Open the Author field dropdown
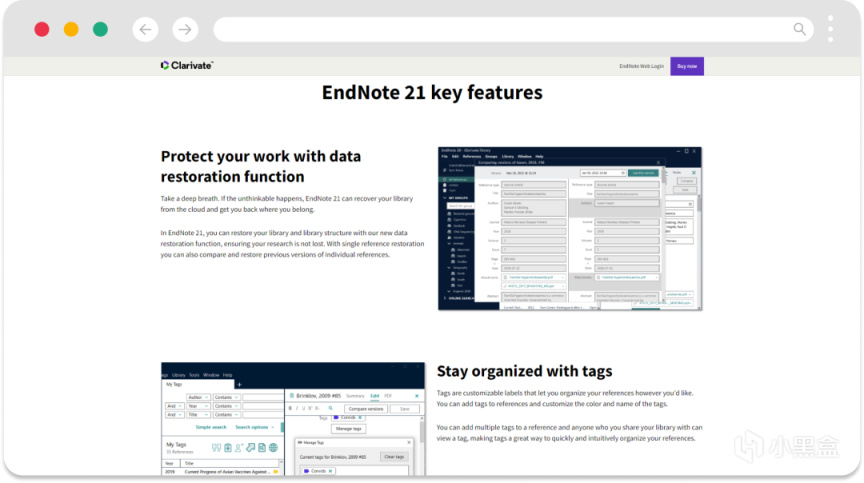Screen dimensions: 864x483 point(198,397)
